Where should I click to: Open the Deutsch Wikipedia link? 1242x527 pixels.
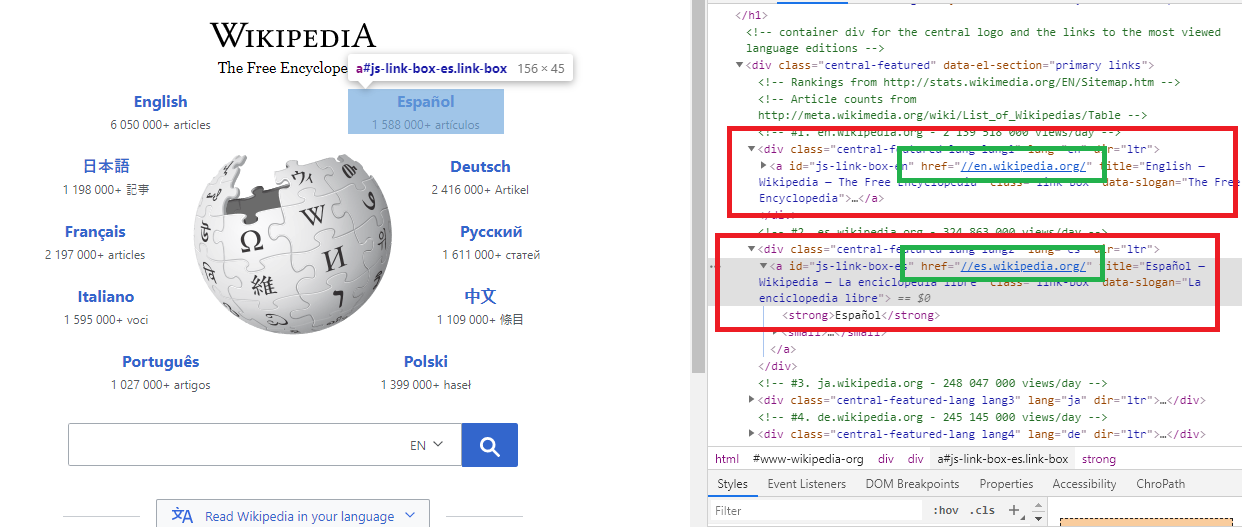(x=480, y=167)
